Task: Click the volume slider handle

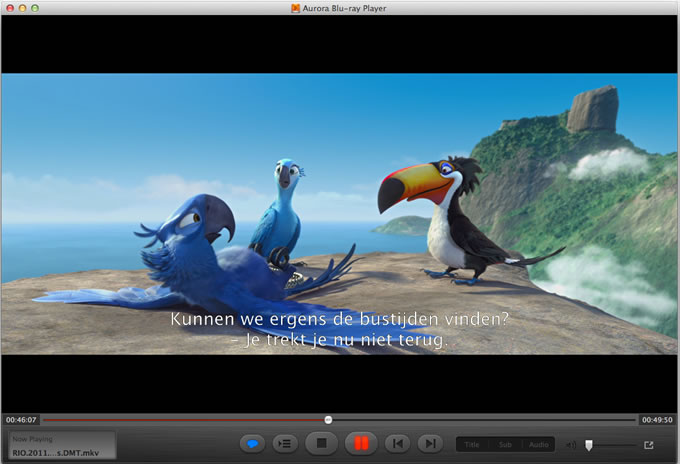Action: (x=588, y=445)
